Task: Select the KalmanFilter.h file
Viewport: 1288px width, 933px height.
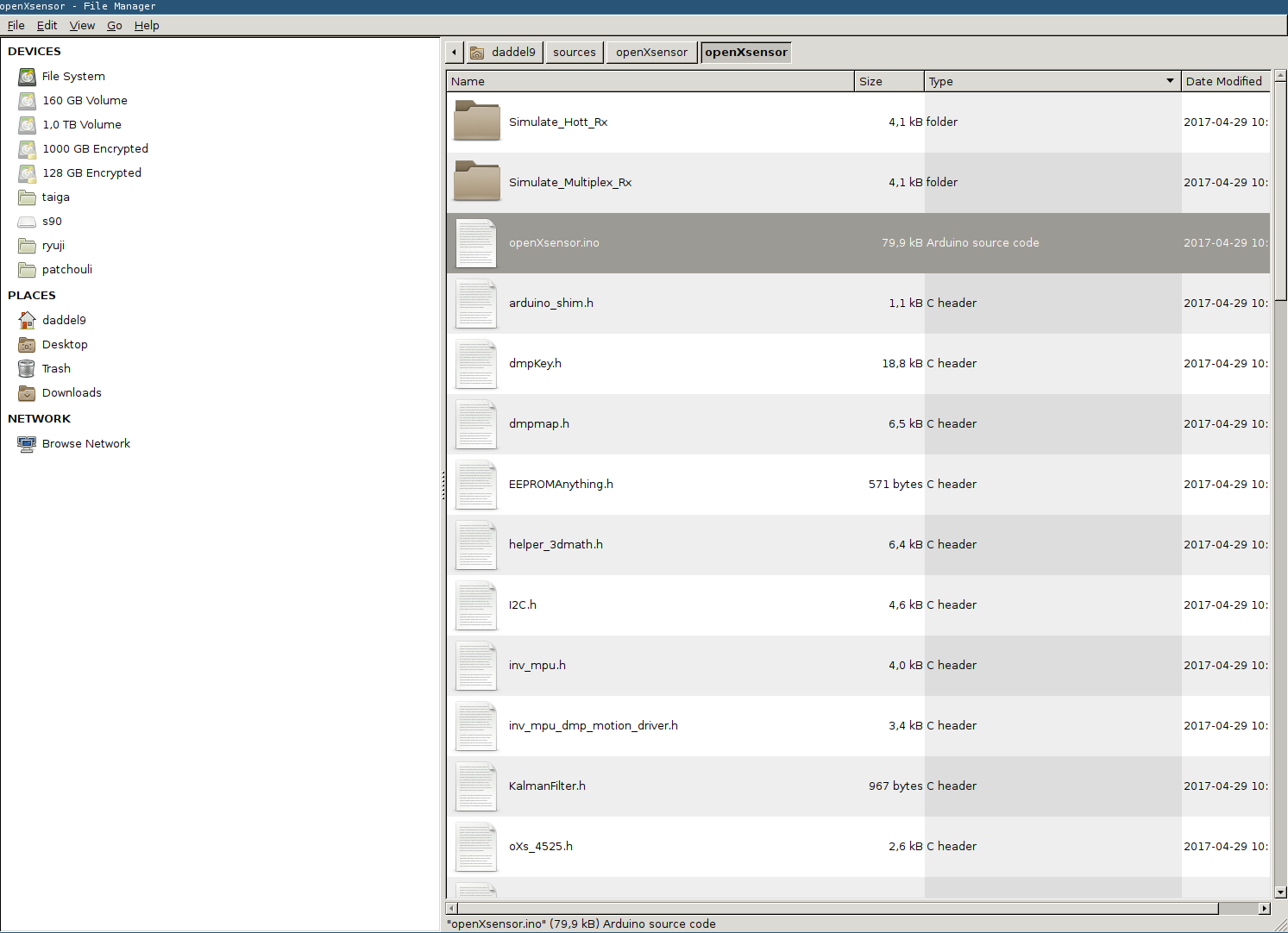Action: point(547,786)
